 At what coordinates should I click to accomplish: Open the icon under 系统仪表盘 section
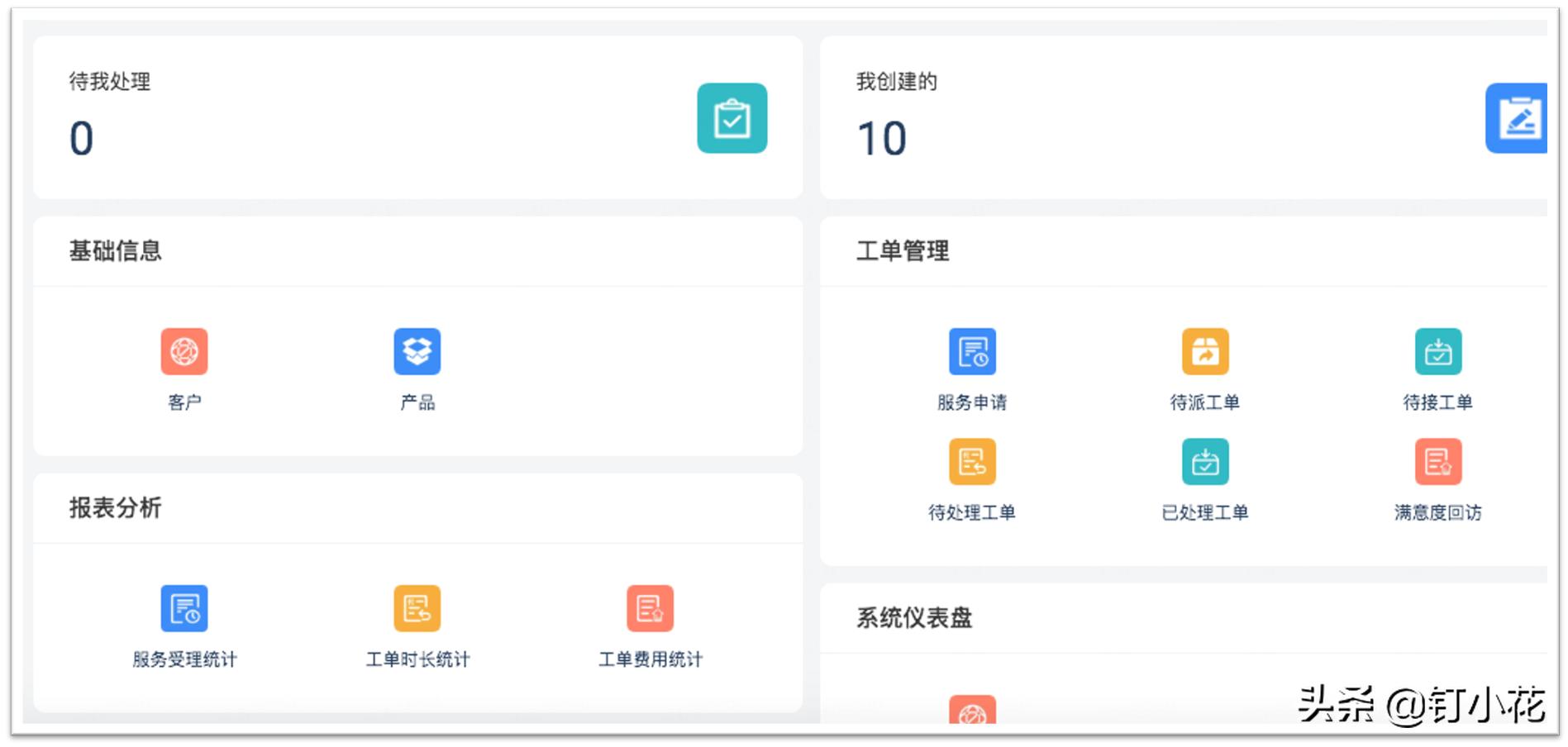[973, 712]
